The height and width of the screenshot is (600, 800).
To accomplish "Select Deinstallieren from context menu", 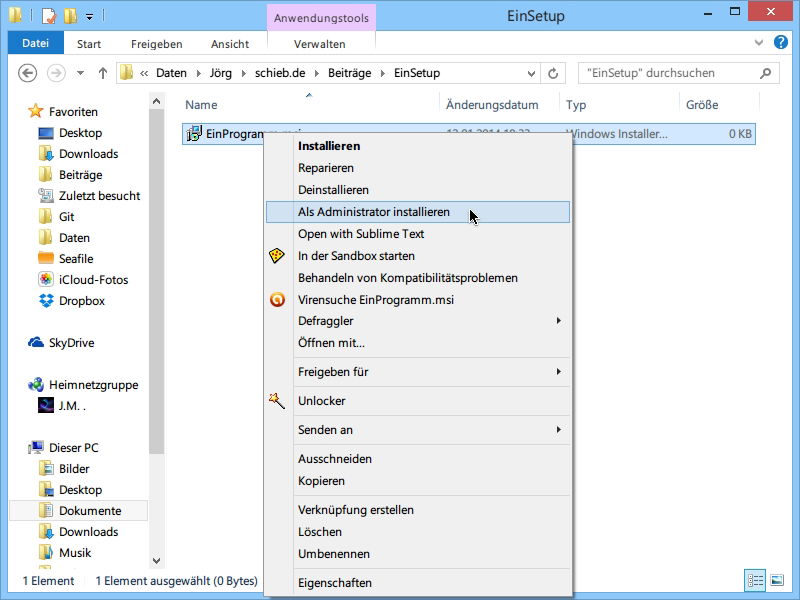I will click(418, 190).
